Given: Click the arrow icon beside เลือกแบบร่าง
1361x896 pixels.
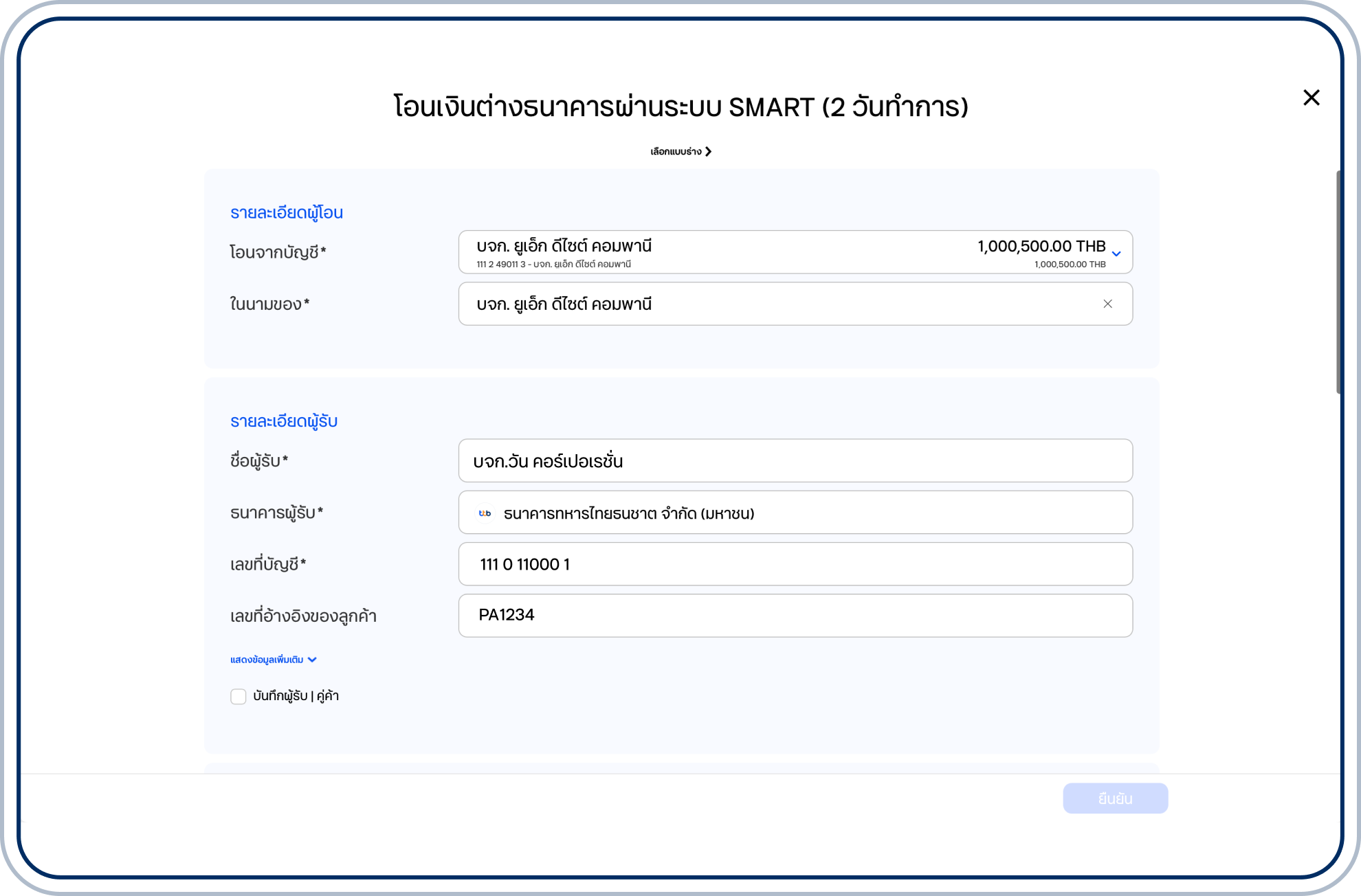Looking at the screenshot, I should point(709,151).
